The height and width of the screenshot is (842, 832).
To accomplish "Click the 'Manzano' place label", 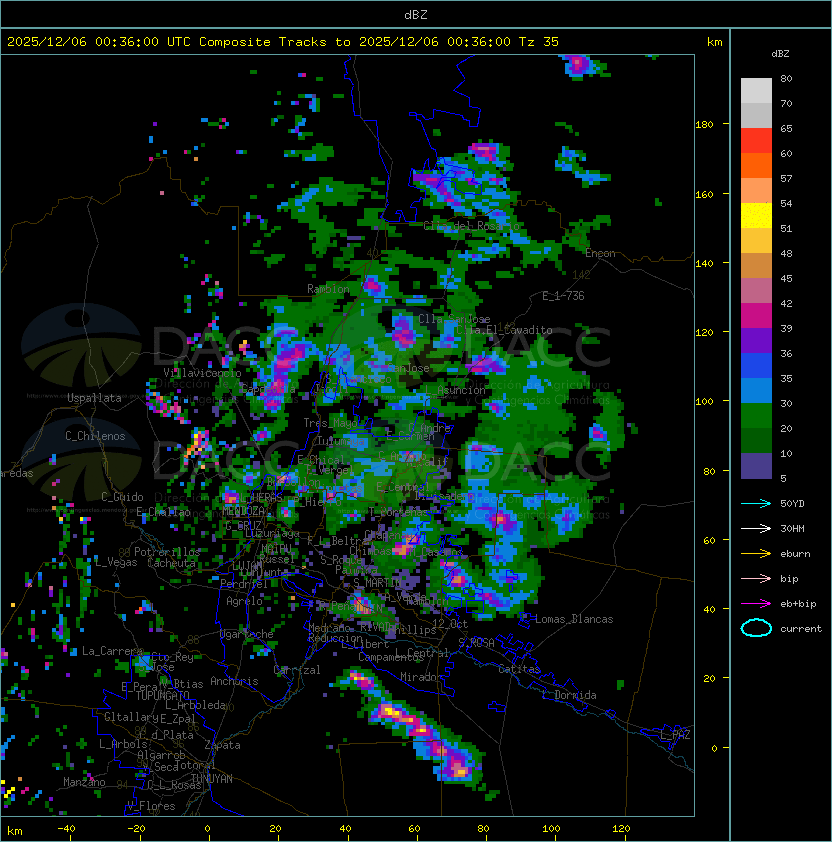I will [x=84, y=782].
